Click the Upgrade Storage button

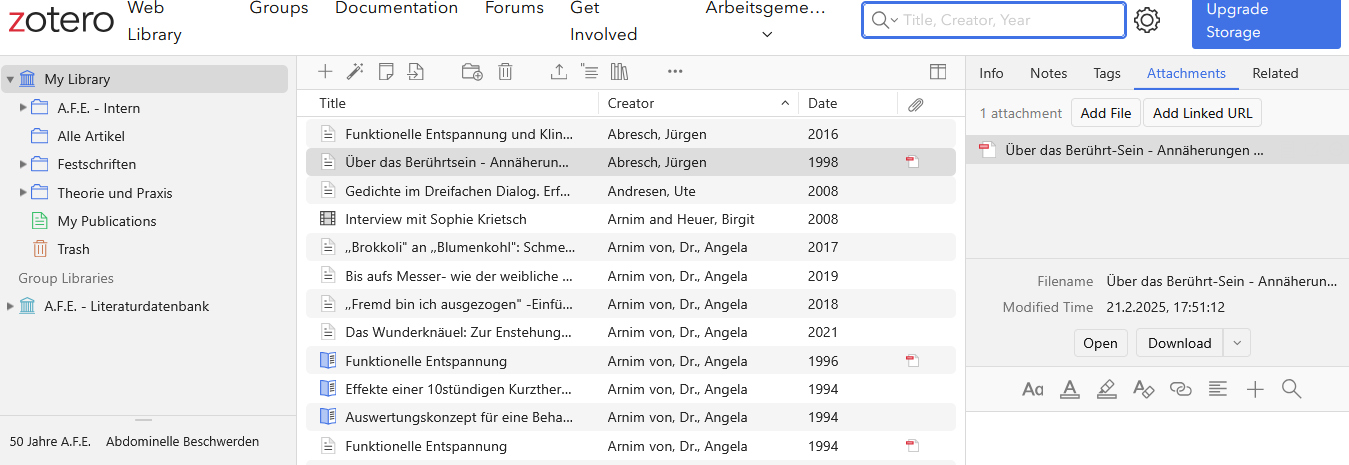point(1266,21)
